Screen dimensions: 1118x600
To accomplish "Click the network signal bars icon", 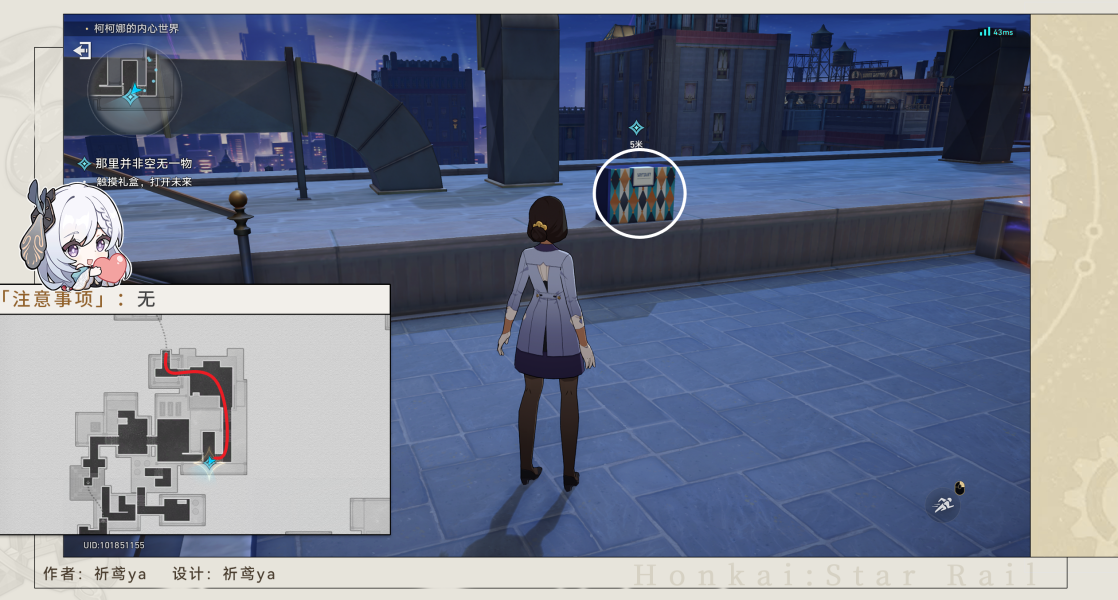I will (985, 32).
